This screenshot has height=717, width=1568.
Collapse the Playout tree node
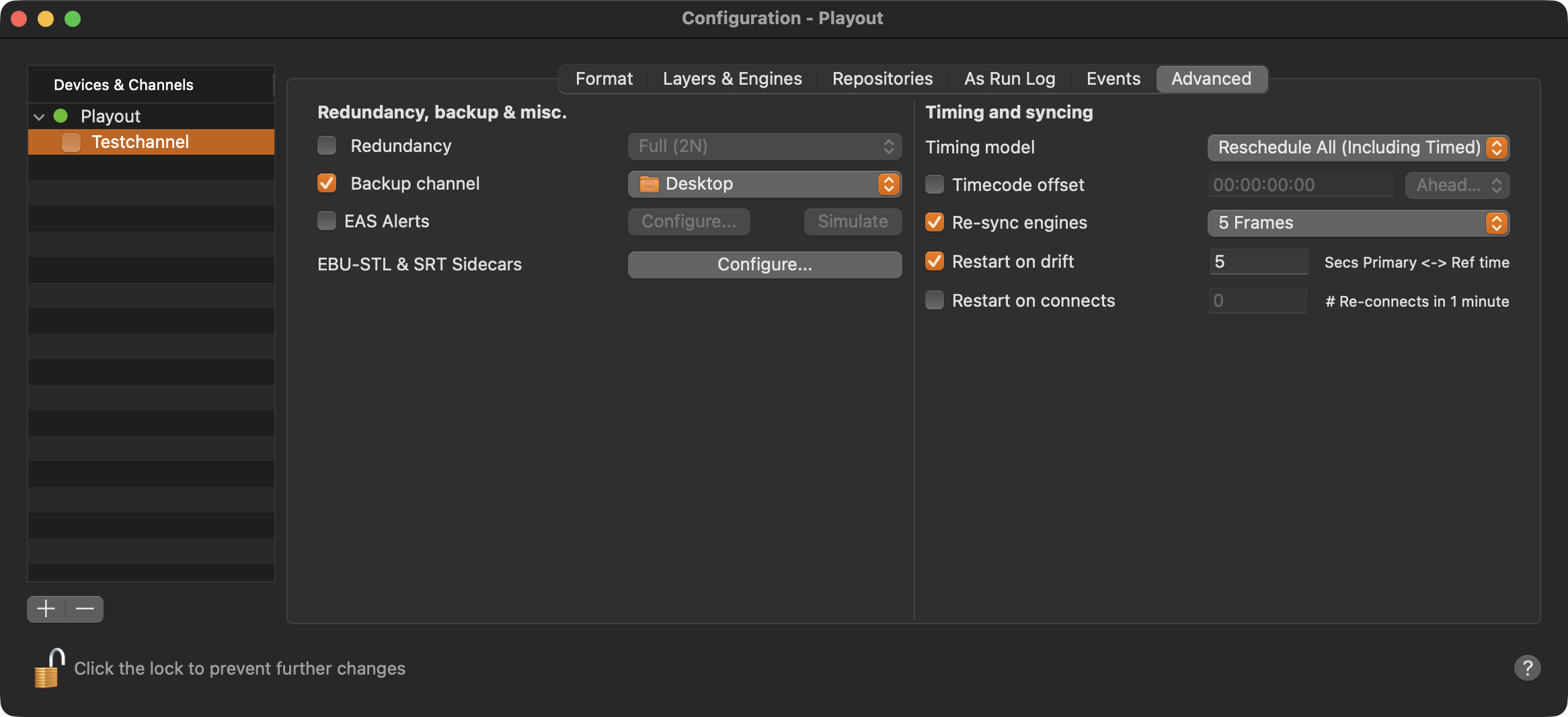(x=39, y=116)
